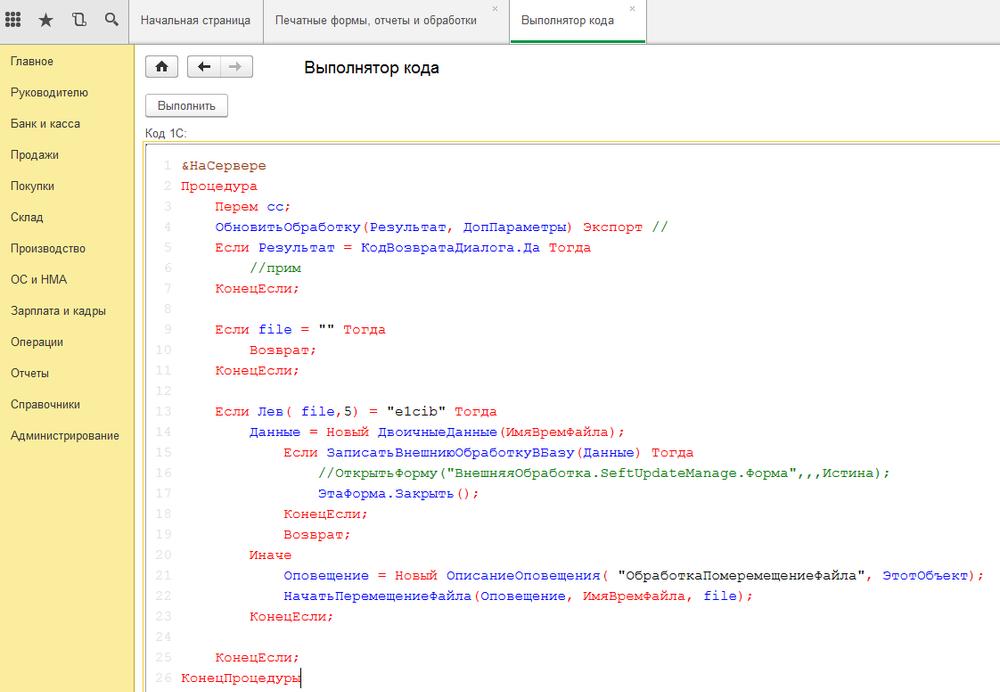Click ЗаписатьВнешнююОбработкуВБазу call
Screen dimensions: 1000x692
tap(452, 452)
